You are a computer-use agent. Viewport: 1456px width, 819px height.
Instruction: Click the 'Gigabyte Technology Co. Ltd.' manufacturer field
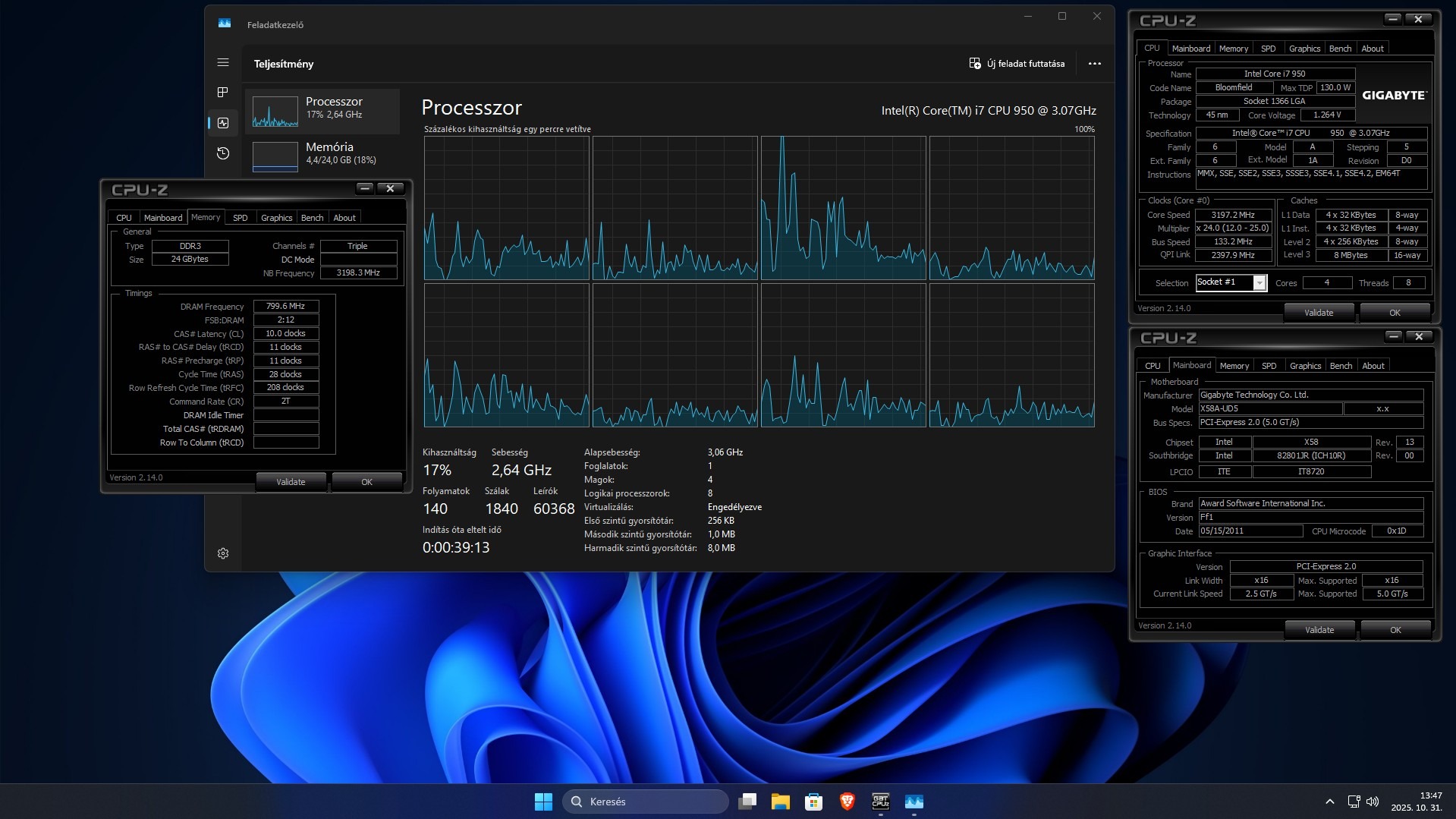[1310, 395]
